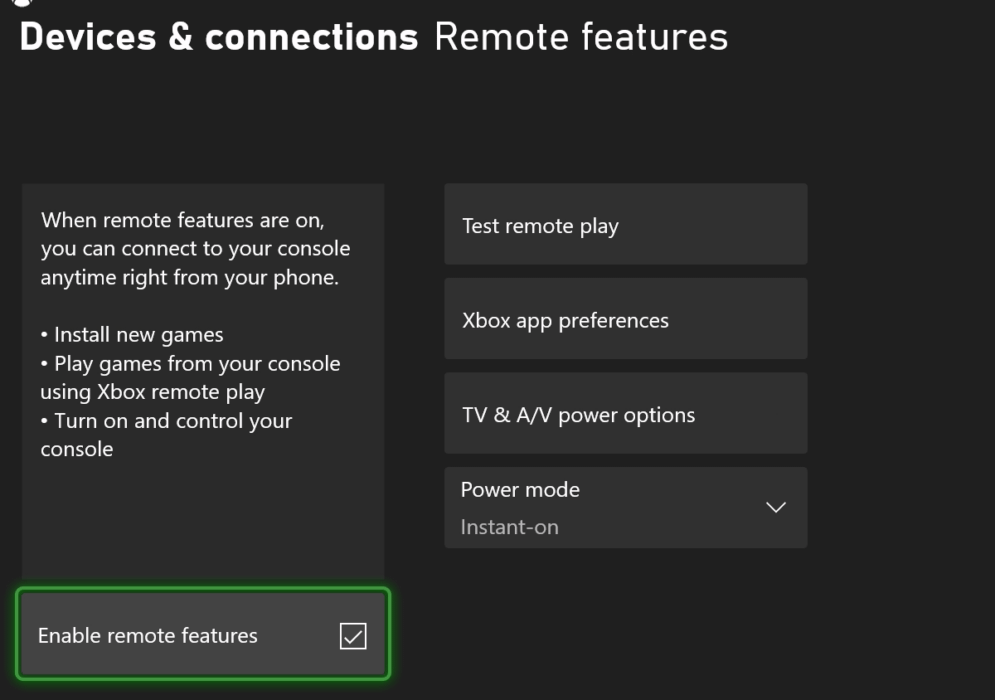Open the Power mode selector showing Instant-on
This screenshot has height=700, width=995.
coord(625,507)
